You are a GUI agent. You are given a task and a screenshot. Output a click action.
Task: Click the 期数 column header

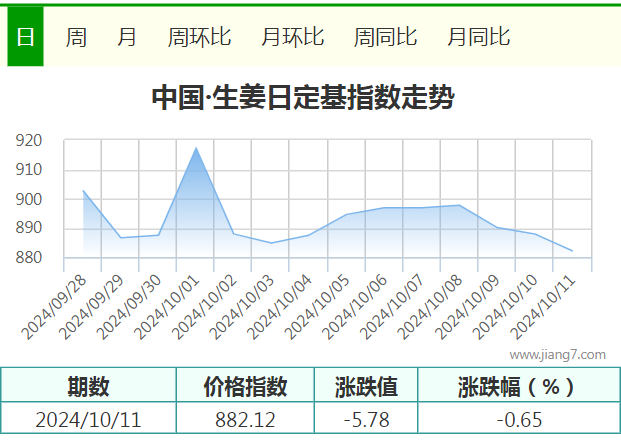(x=88, y=386)
